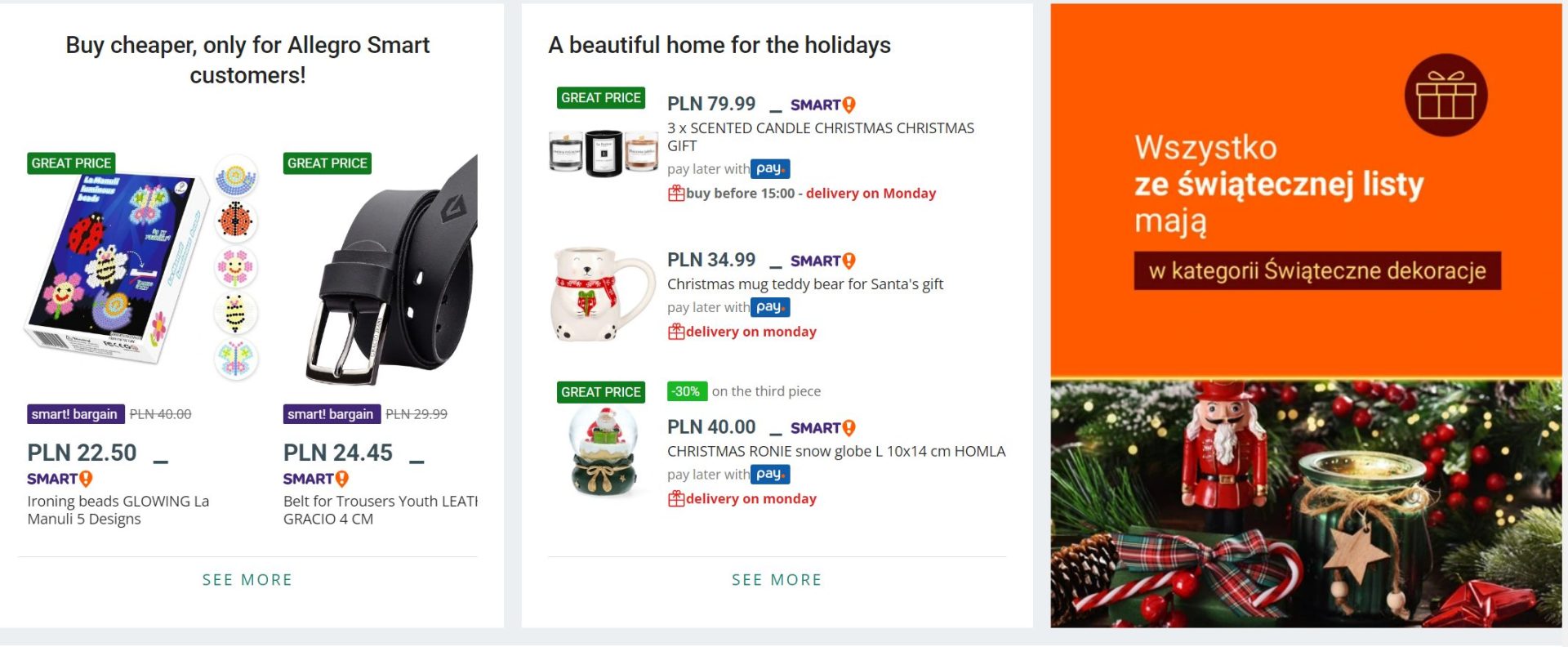
Task: Click the Smart logo under PLN 22.50
Action: pyautogui.click(x=60, y=479)
